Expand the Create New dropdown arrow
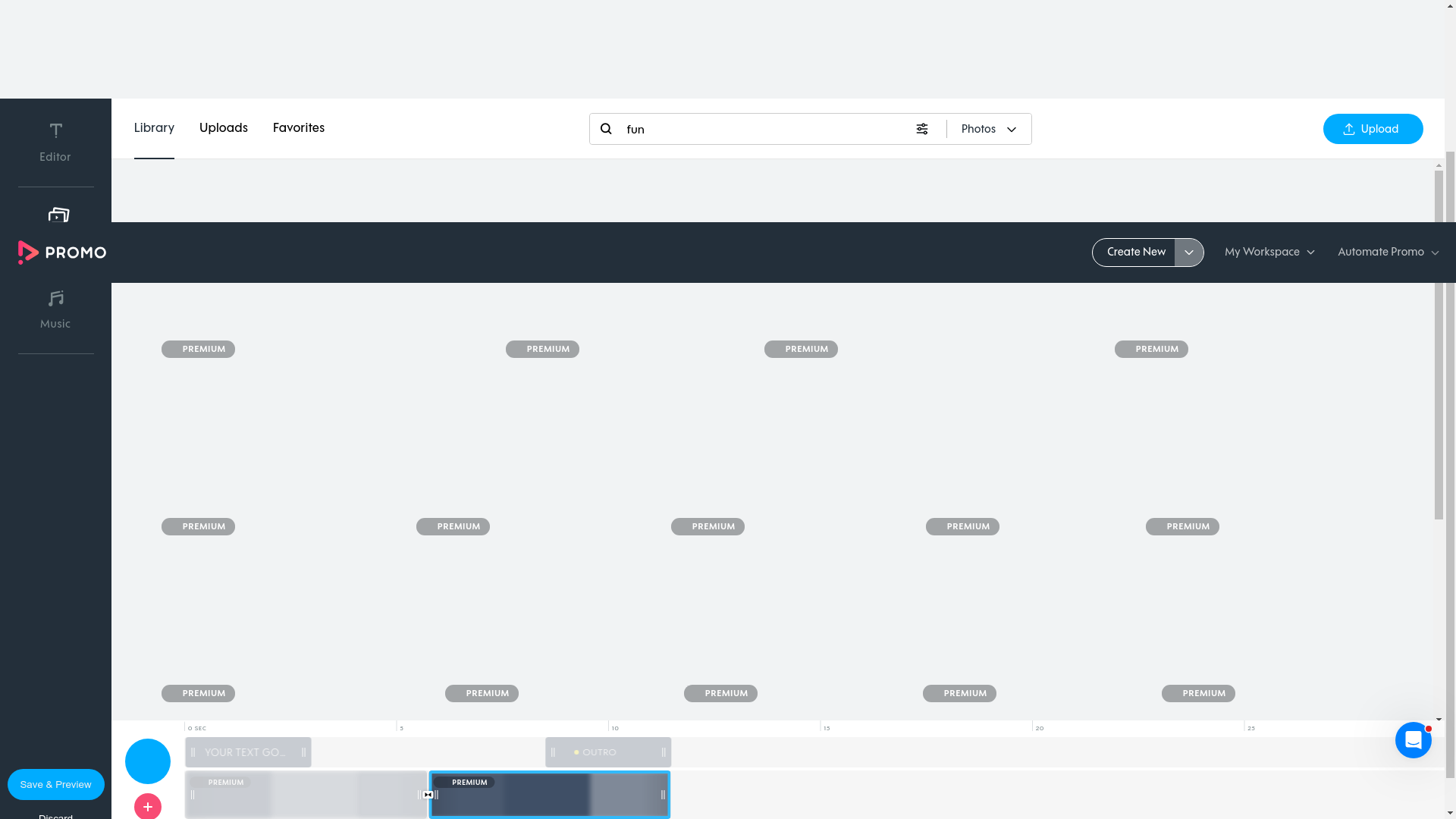Viewport: 1456px width, 819px height. click(1189, 253)
